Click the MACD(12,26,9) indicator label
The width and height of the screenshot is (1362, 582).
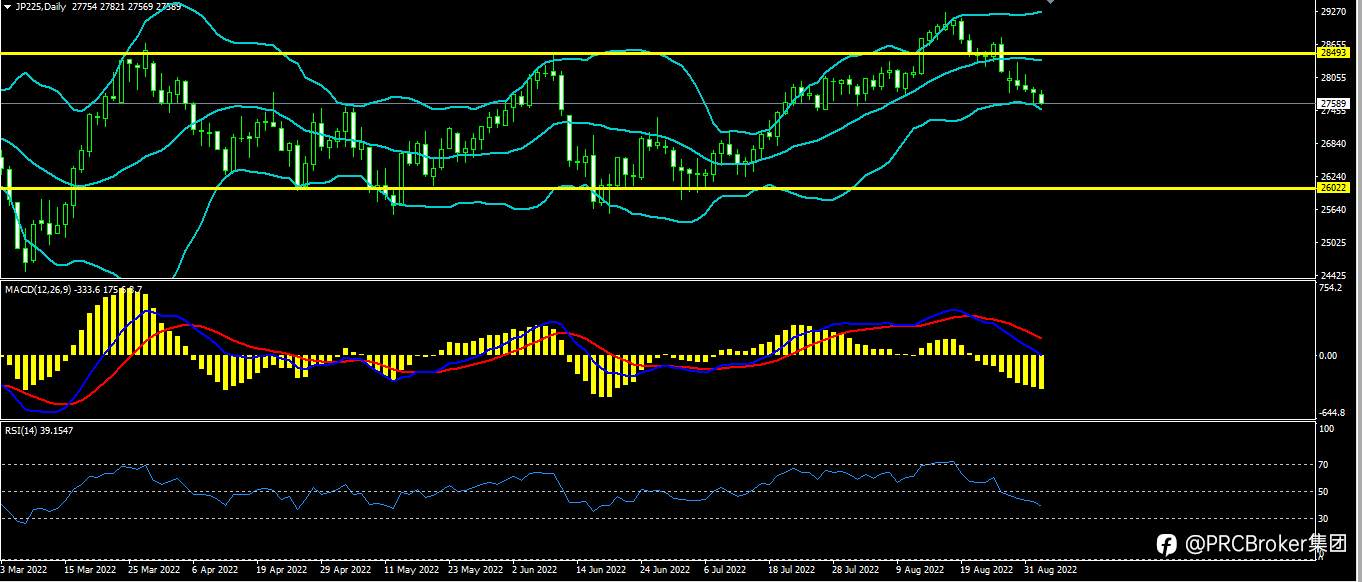pyautogui.click(x=37, y=289)
